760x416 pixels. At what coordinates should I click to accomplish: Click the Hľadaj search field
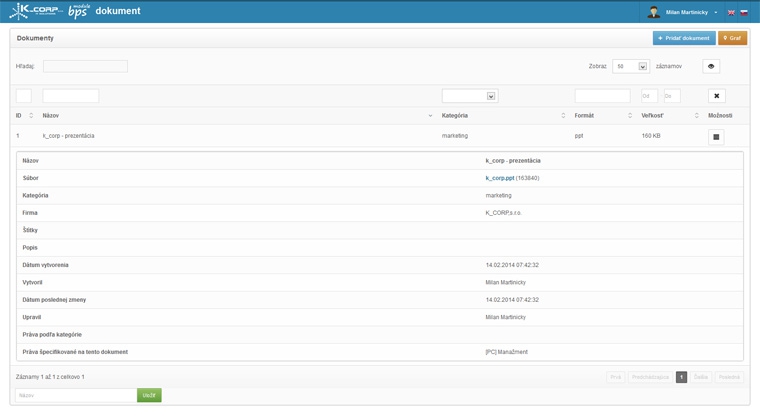point(85,66)
